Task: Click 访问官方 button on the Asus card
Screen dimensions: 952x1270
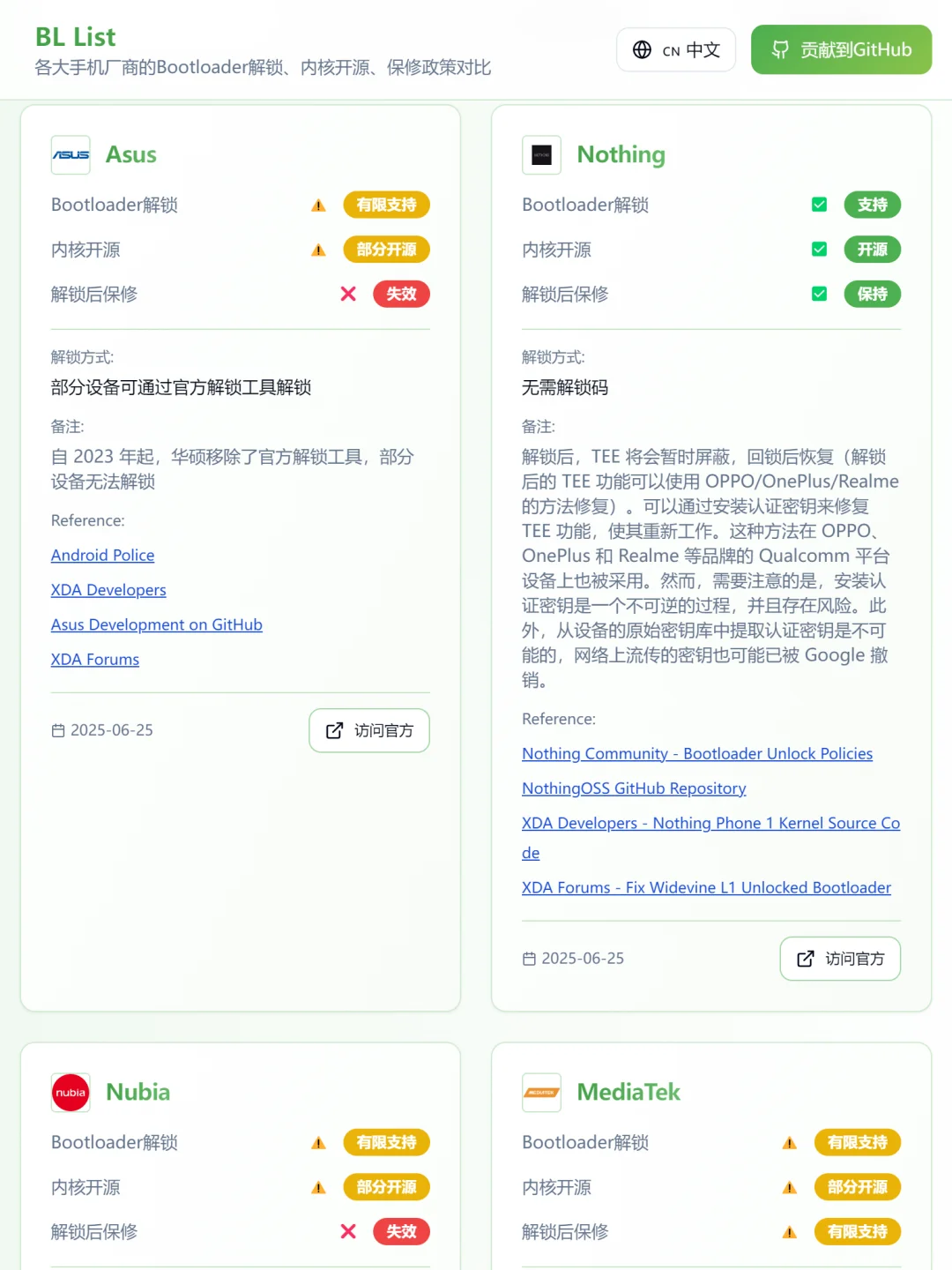Action: tap(369, 730)
